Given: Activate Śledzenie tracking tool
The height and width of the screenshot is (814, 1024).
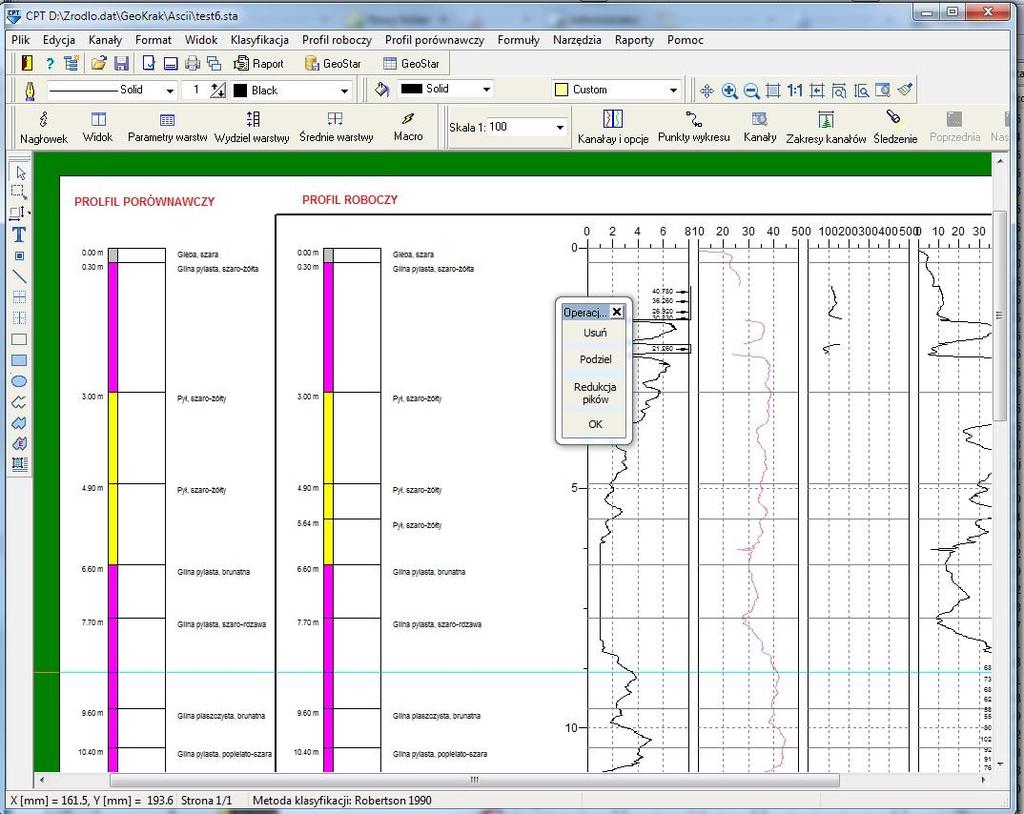Looking at the screenshot, I should click(x=895, y=127).
